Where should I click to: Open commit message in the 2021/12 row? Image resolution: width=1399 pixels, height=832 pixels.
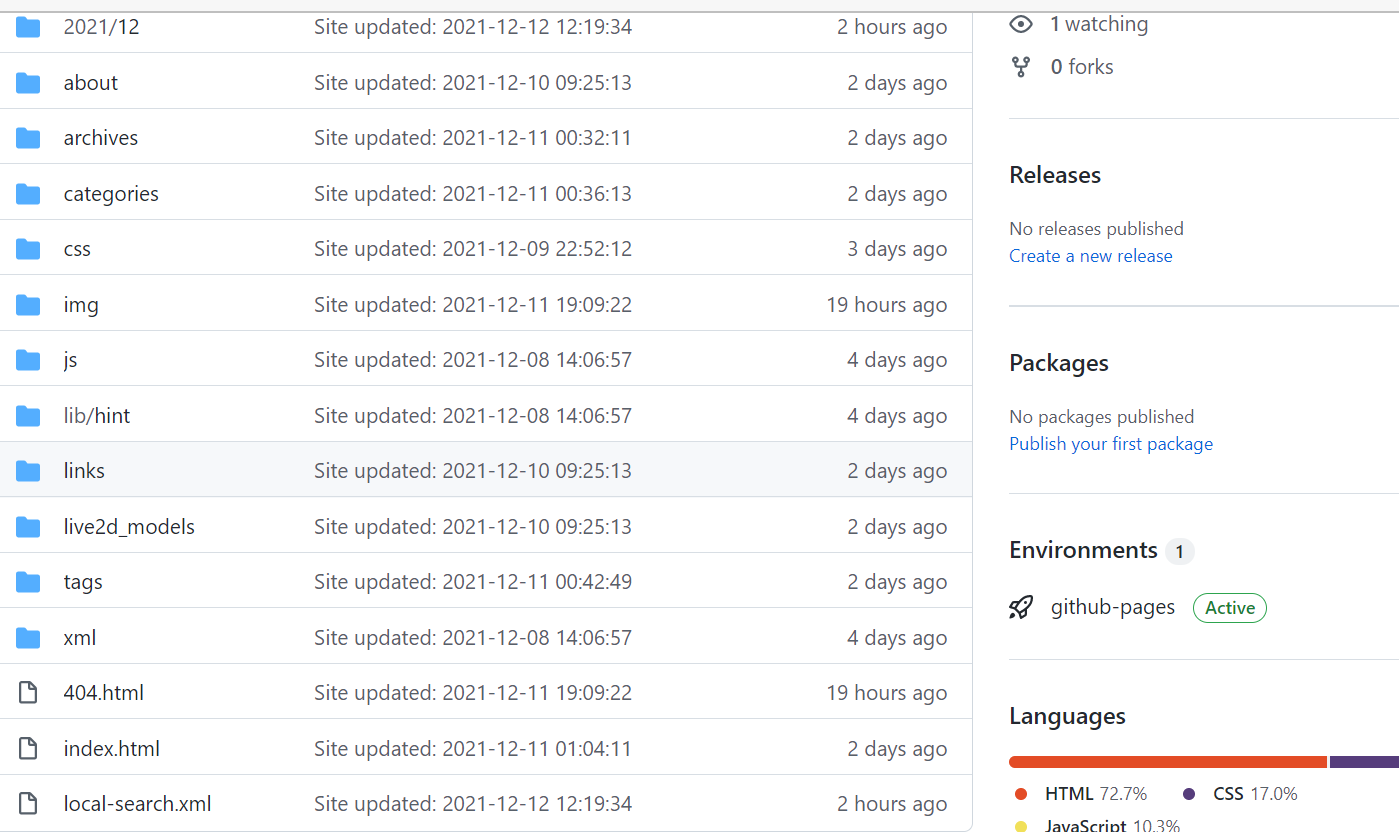click(473, 27)
